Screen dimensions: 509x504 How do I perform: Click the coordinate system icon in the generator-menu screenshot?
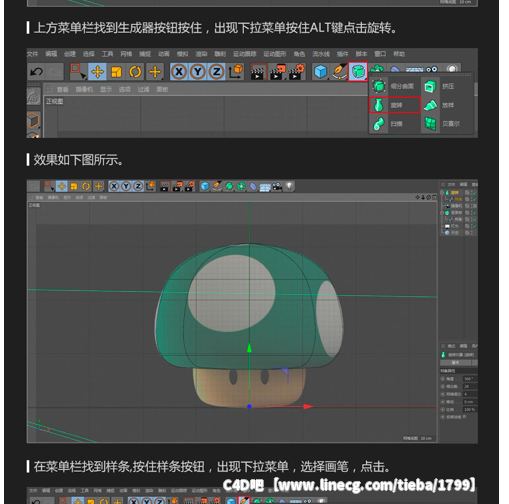(x=236, y=72)
